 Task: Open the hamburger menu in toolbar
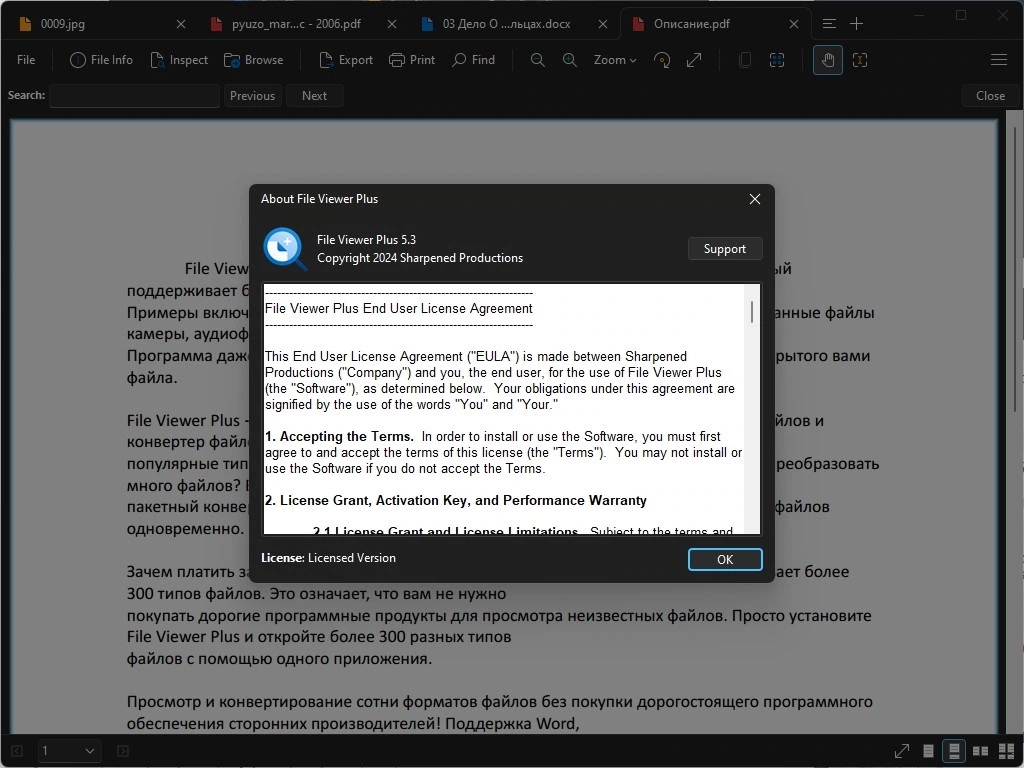999,60
